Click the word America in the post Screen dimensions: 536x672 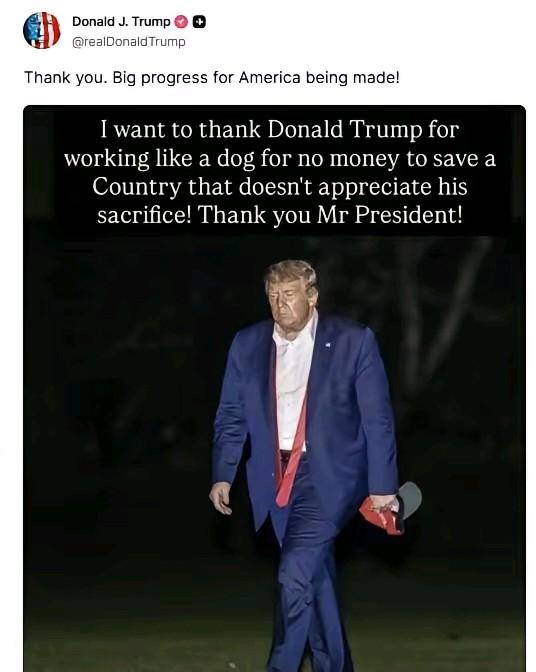coord(269,78)
